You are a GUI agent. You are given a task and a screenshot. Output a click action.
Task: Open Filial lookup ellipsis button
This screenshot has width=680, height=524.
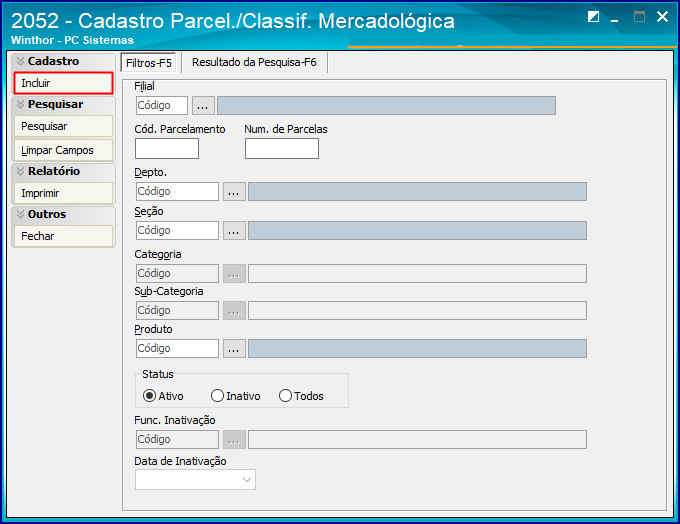click(x=203, y=106)
